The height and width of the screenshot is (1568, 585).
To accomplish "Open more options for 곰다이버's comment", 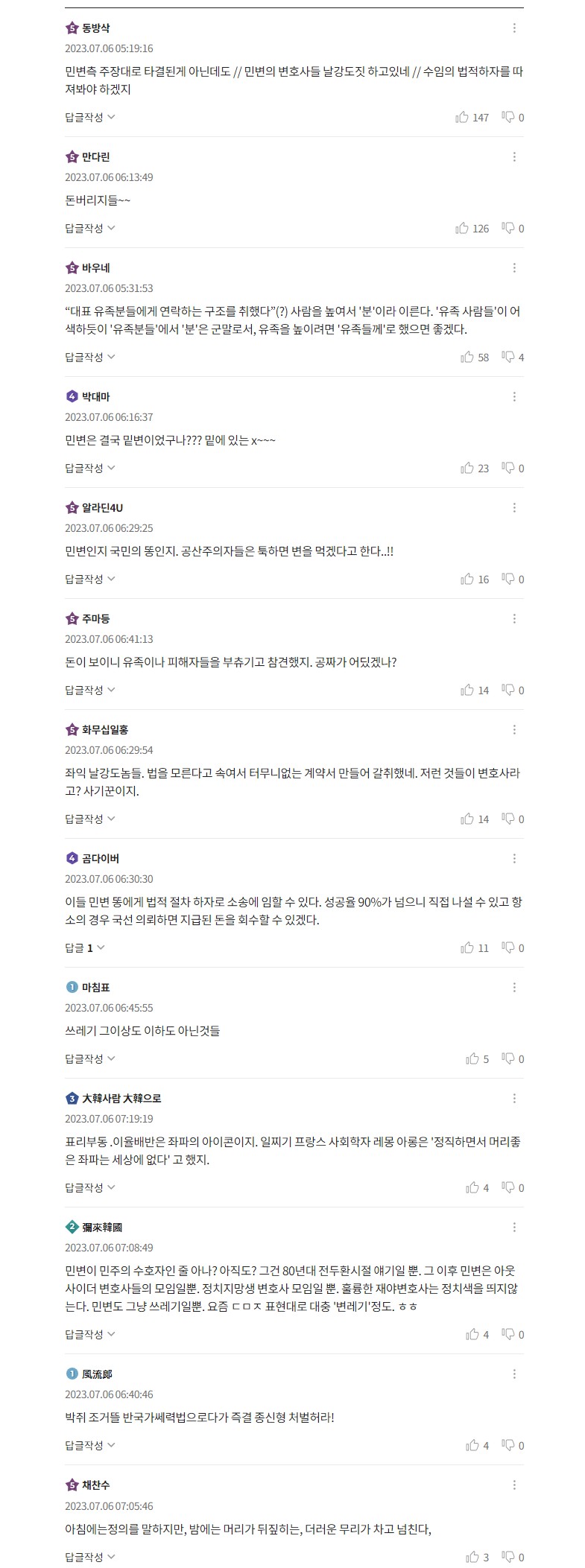I will click(514, 858).
